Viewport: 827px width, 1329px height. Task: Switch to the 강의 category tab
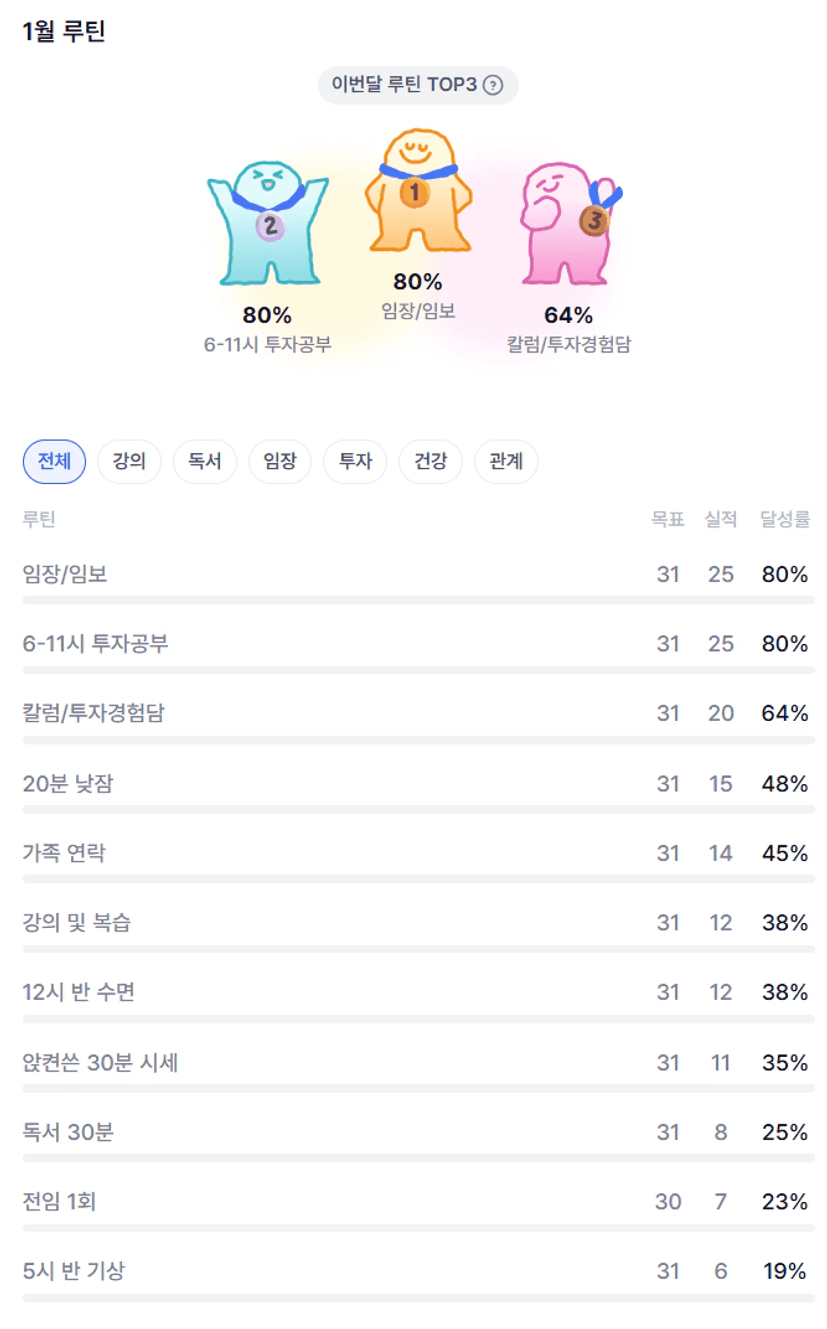point(129,462)
